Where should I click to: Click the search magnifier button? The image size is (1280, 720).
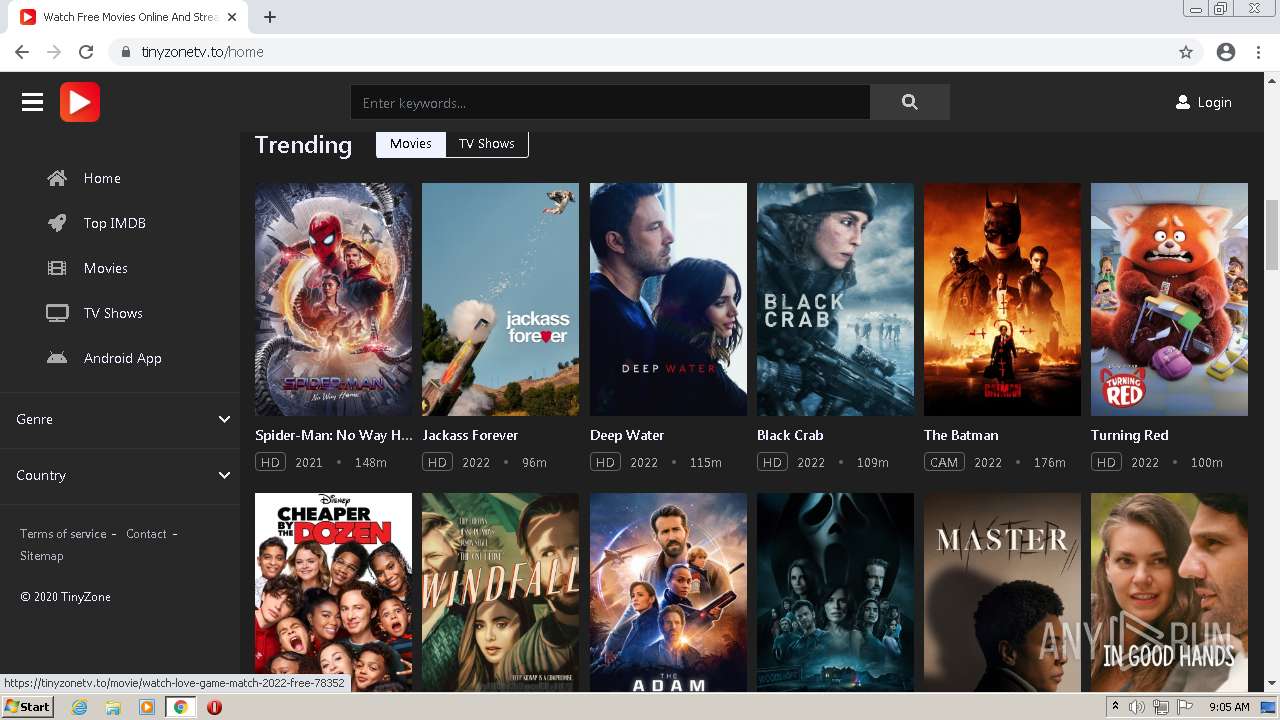(909, 102)
